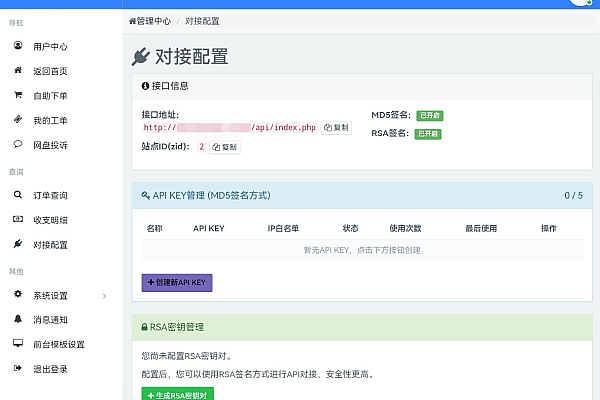The image size is (600, 400).
Task: Open 收支明细 page
Action: click(50, 220)
